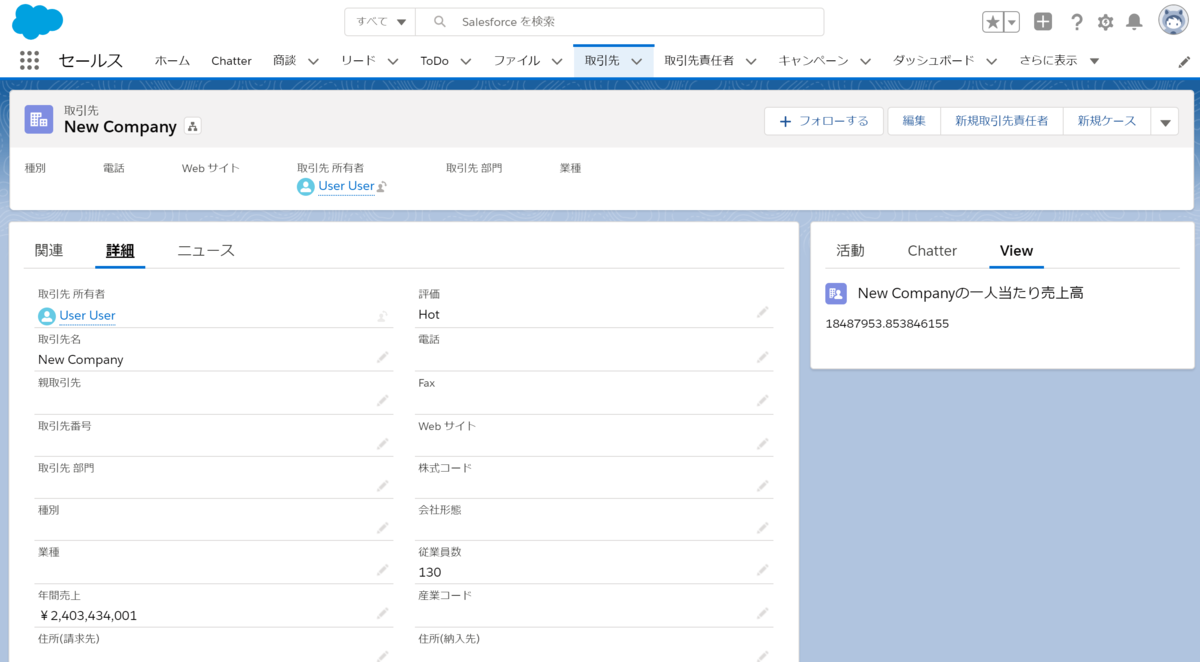The height and width of the screenshot is (662, 1200).
Task: Open the ダッシュボード navigation tab
Action: click(933, 61)
